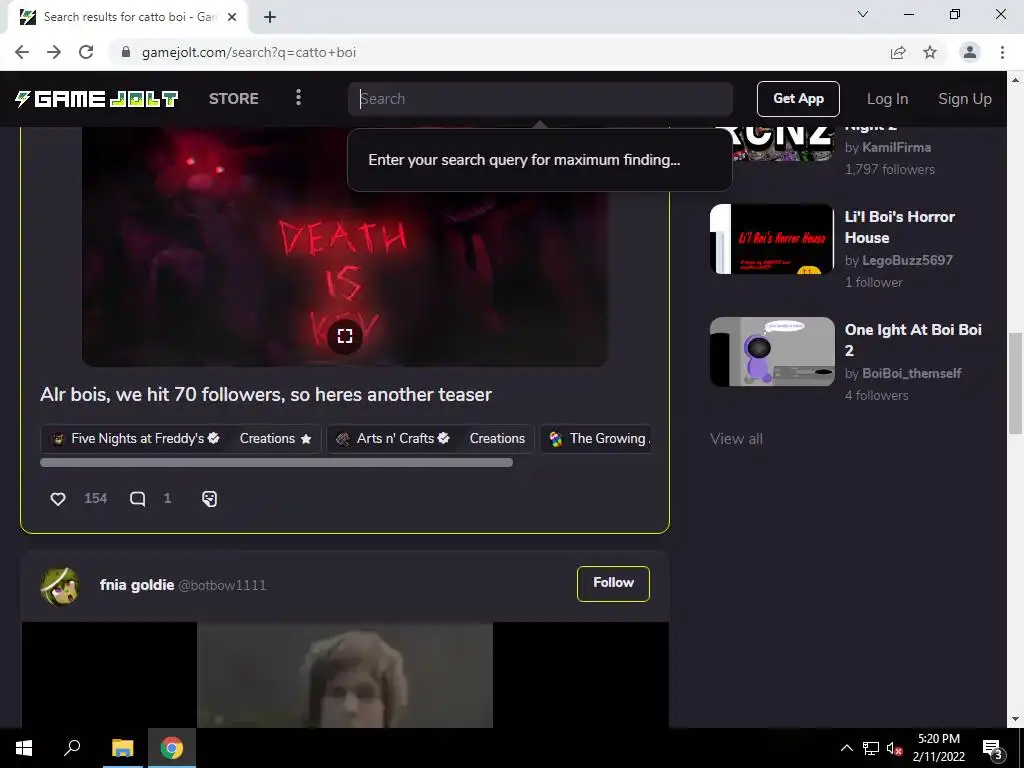This screenshot has width=1024, height=768.
Task: Click the communities horizontal scrollbar
Action: 276,462
